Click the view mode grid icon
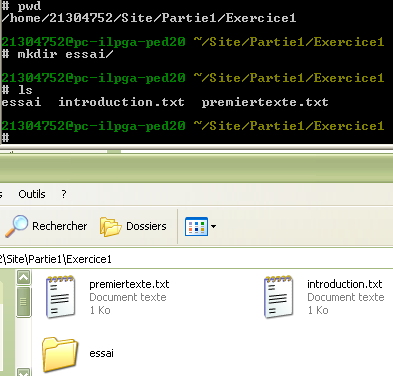Viewport: 393px width, 376px height. [196, 226]
